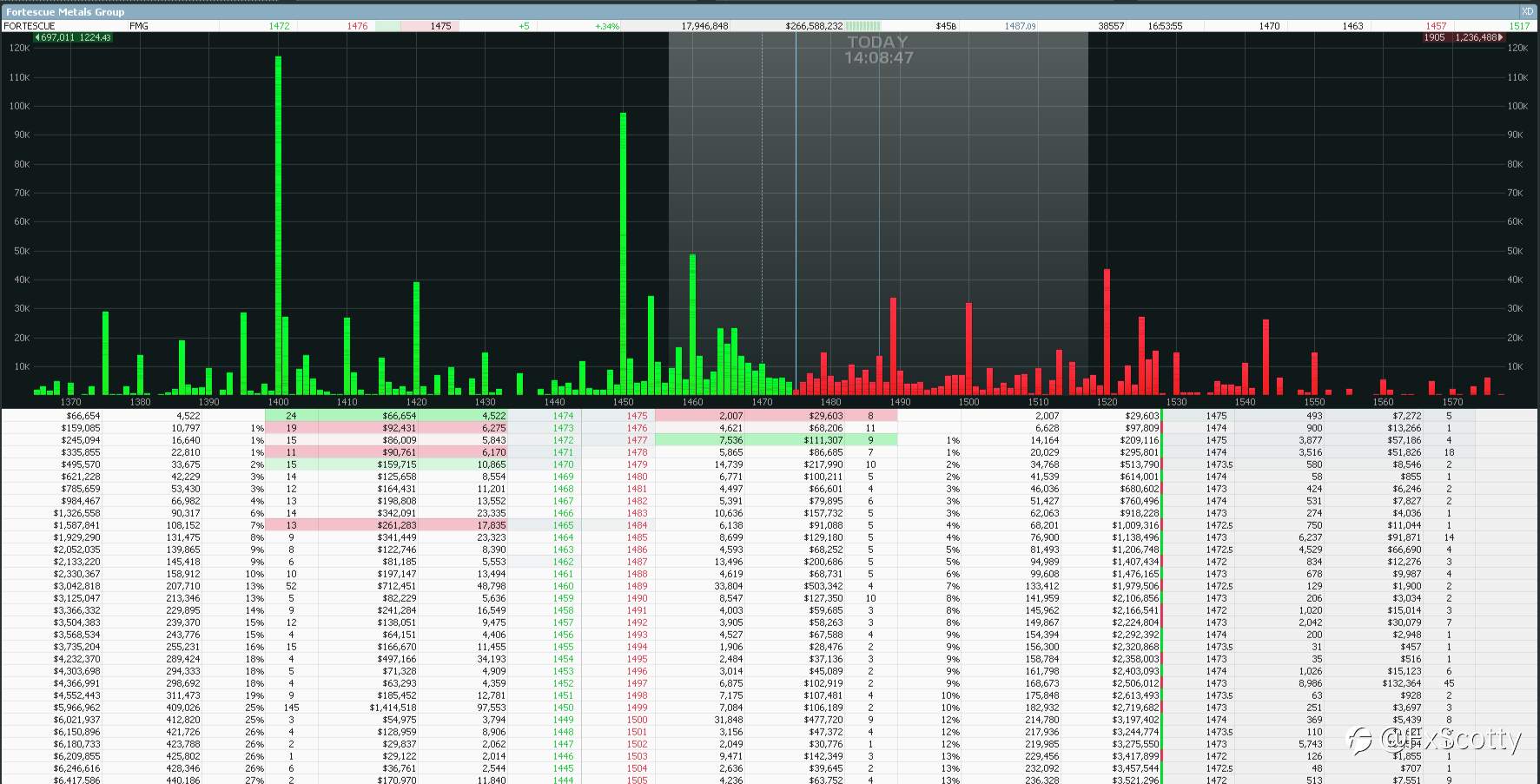Click bid volume 97,553 cell

point(491,708)
